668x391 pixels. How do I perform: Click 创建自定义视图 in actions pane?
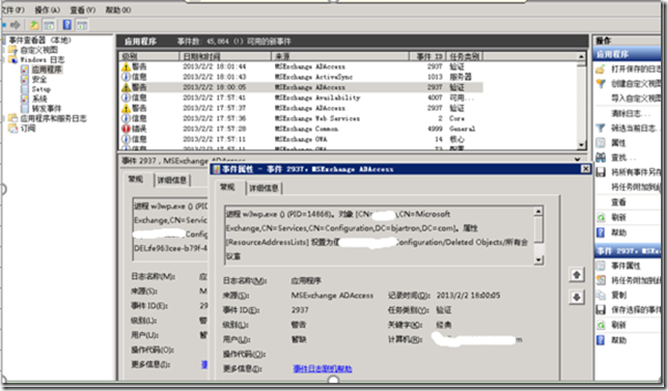[x=628, y=83]
